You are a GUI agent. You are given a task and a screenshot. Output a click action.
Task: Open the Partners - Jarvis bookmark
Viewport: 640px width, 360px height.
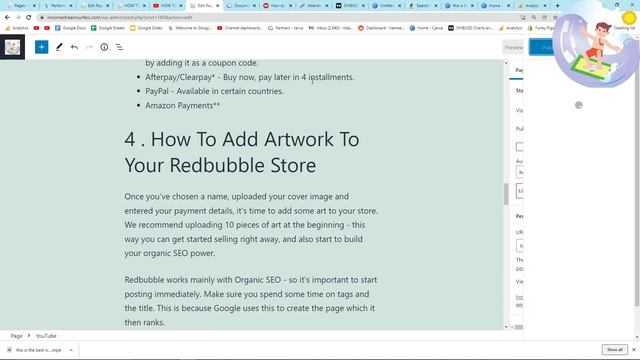pyautogui.click(x=285, y=28)
